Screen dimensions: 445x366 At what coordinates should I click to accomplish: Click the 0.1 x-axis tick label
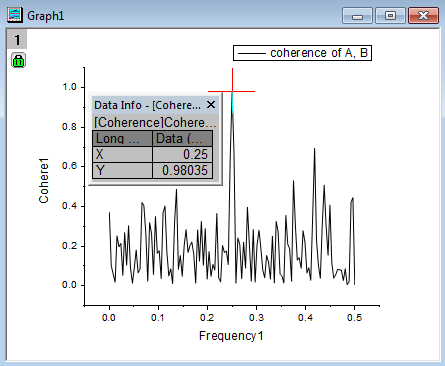pos(158,317)
